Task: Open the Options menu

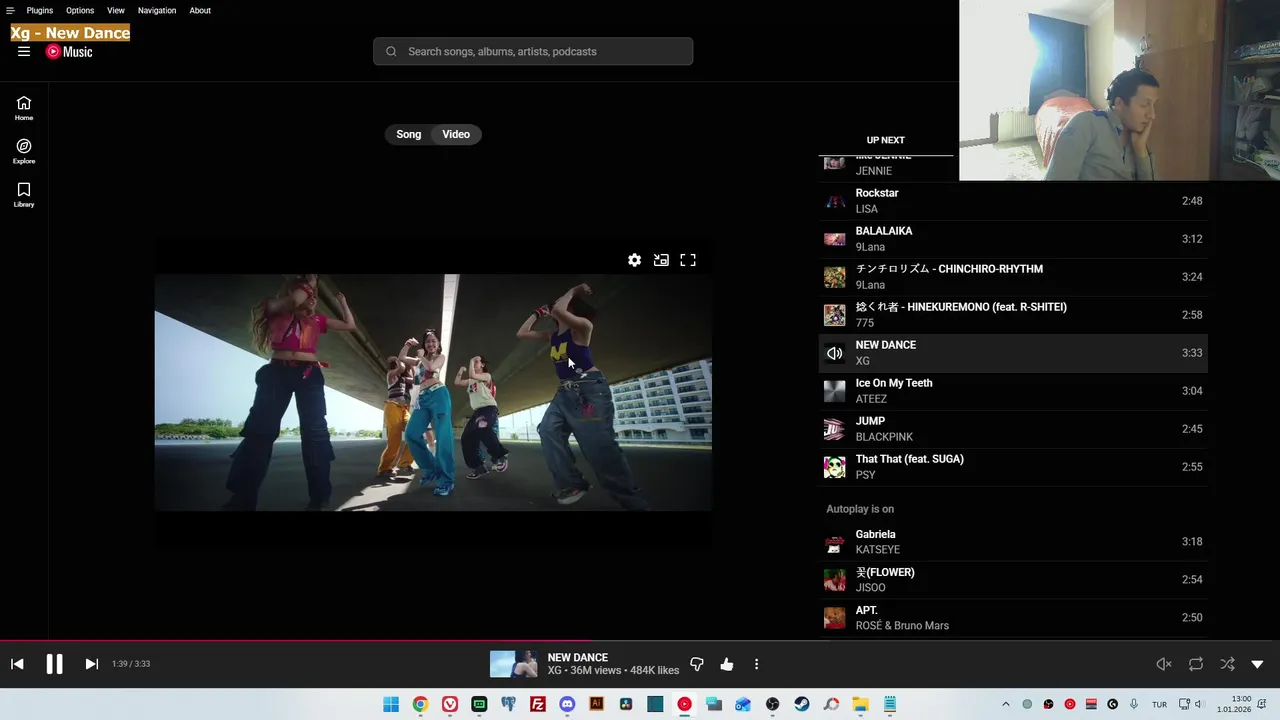Action: (80, 10)
